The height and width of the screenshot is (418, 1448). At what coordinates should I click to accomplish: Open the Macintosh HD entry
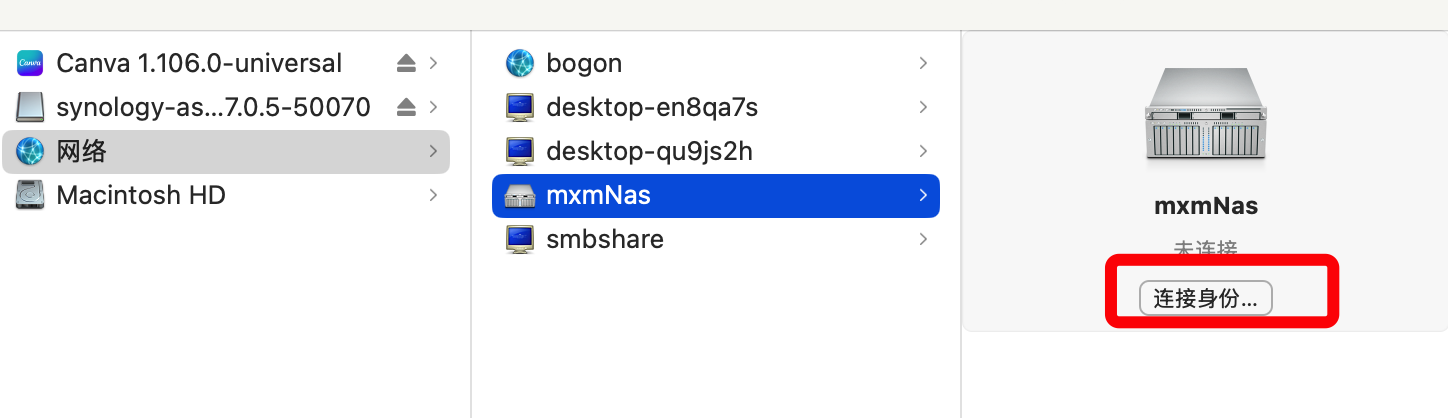point(141,195)
